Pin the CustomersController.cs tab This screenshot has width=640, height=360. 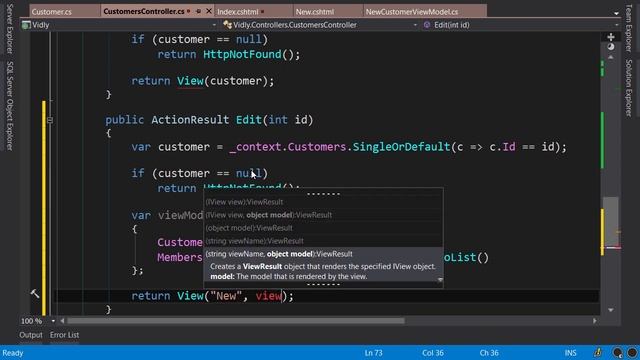click(x=198, y=11)
